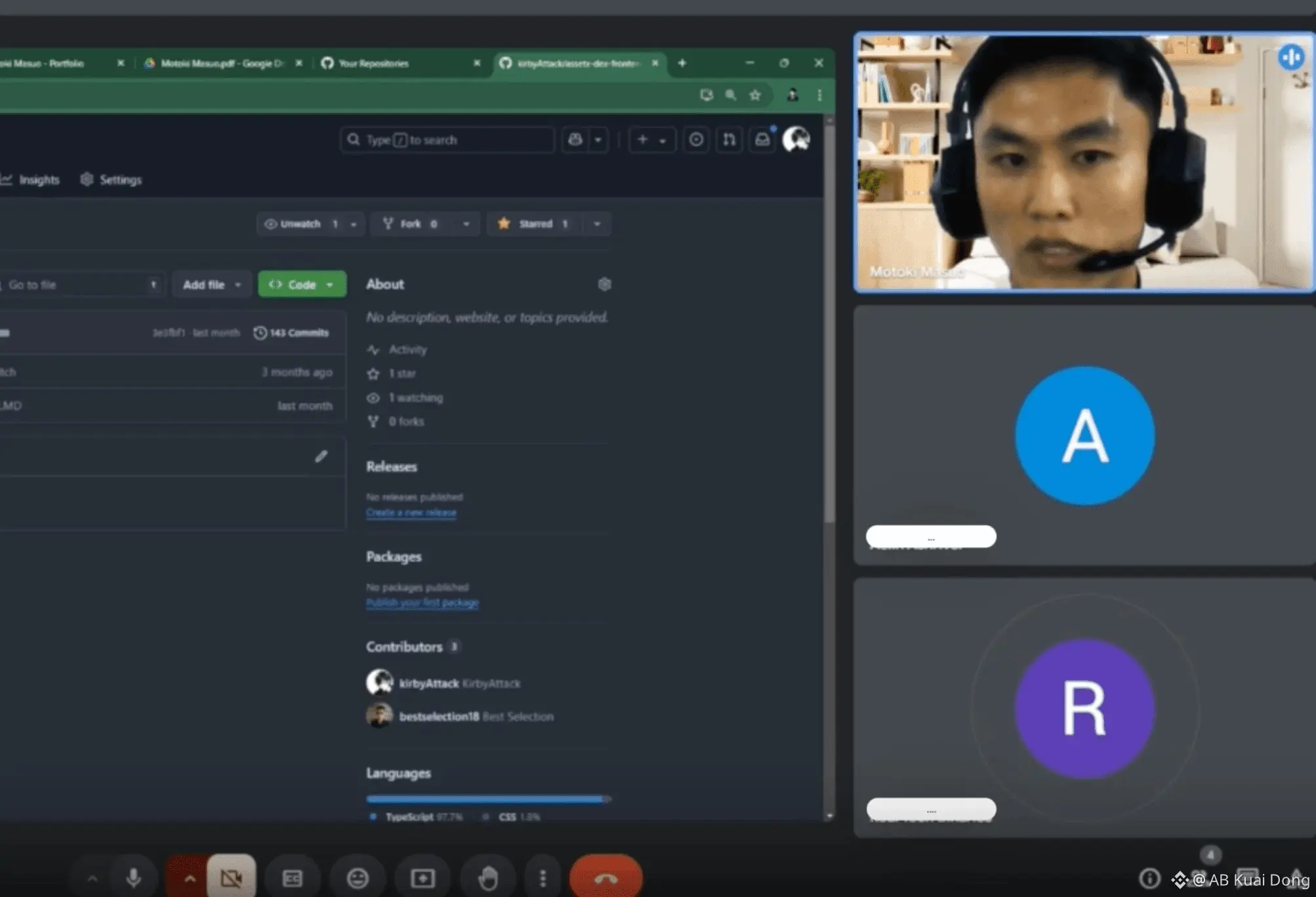Viewport: 1316px width, 897px height.
Task: Click the GitHub search input field
Action: pos(453,140)
